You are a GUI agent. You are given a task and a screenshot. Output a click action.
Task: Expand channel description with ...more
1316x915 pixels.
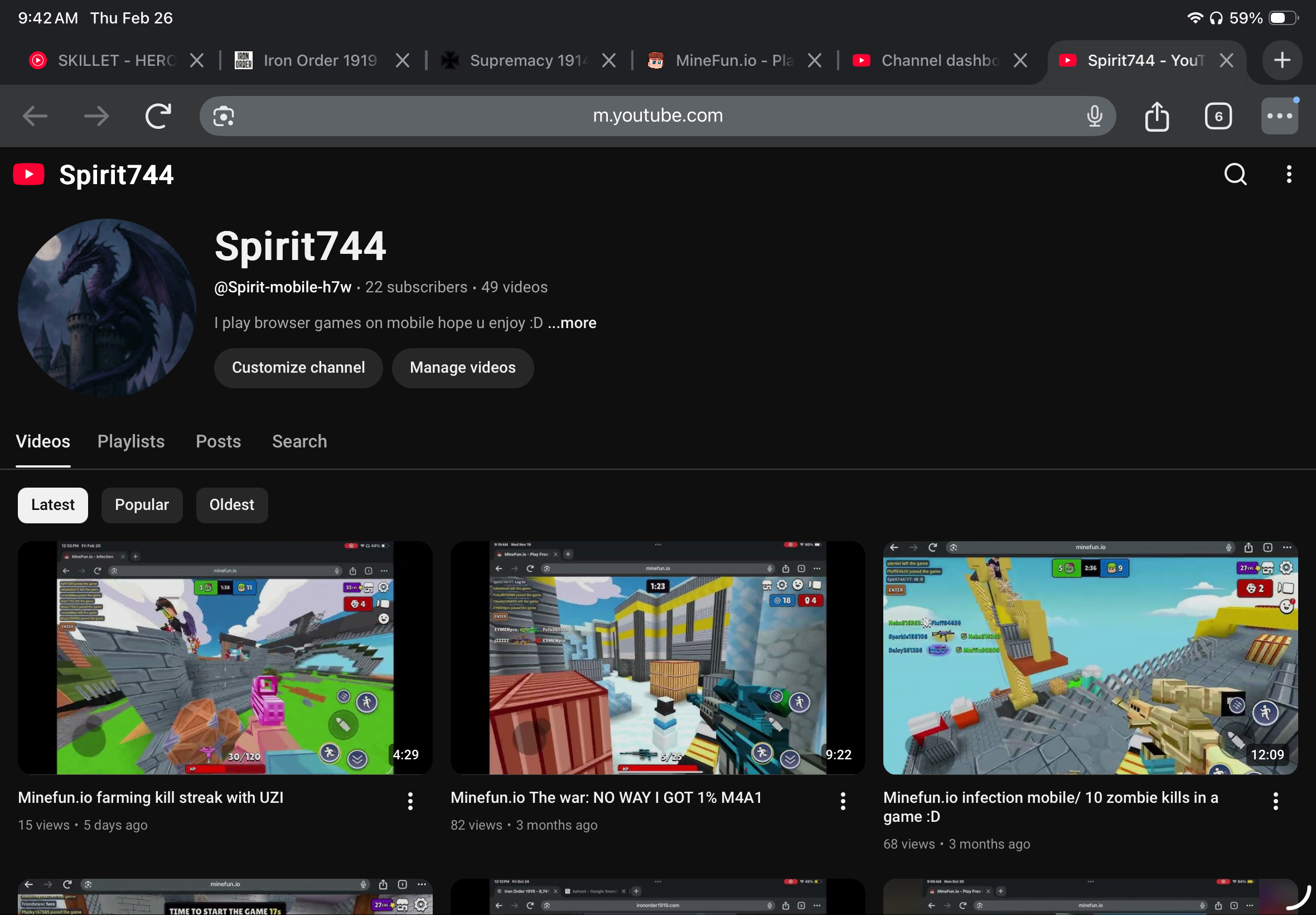pos(572,323)
